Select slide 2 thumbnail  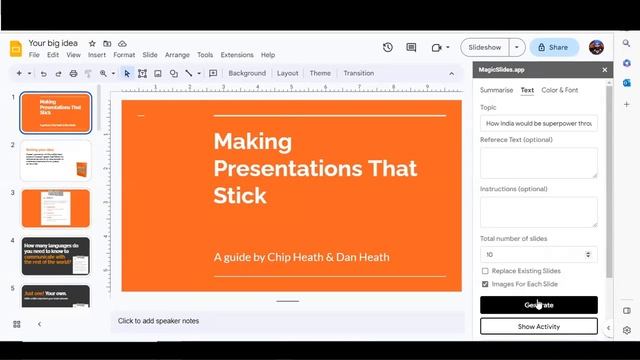(56, 161)
